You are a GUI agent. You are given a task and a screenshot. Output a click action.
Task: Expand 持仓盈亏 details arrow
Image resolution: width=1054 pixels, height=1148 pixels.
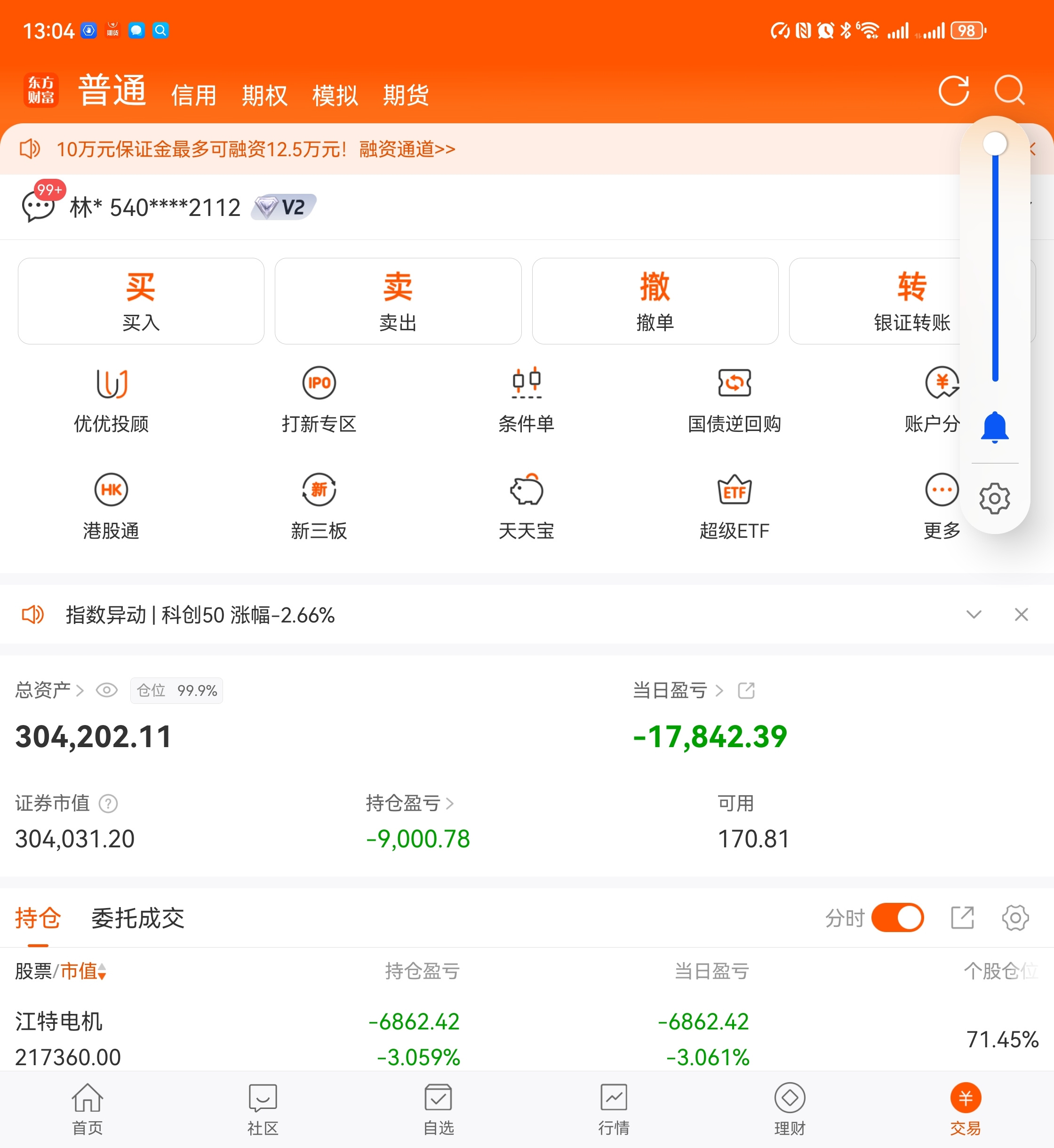point(450,804)
